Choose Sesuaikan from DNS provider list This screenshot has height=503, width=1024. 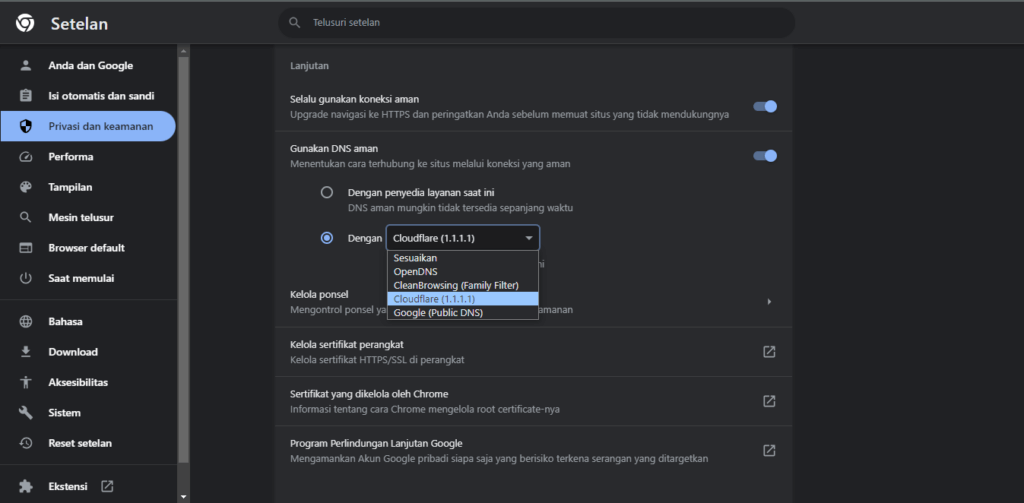(462, 258)
